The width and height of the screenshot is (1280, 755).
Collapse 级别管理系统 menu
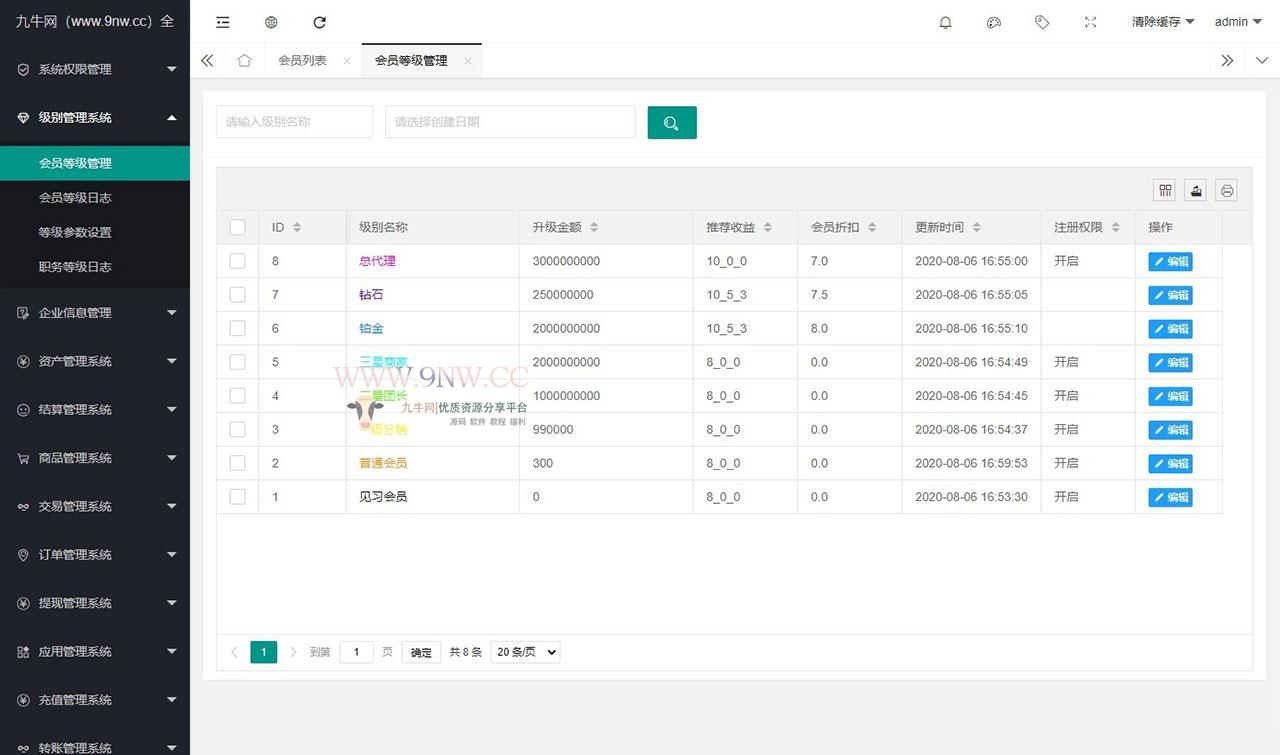95,117
